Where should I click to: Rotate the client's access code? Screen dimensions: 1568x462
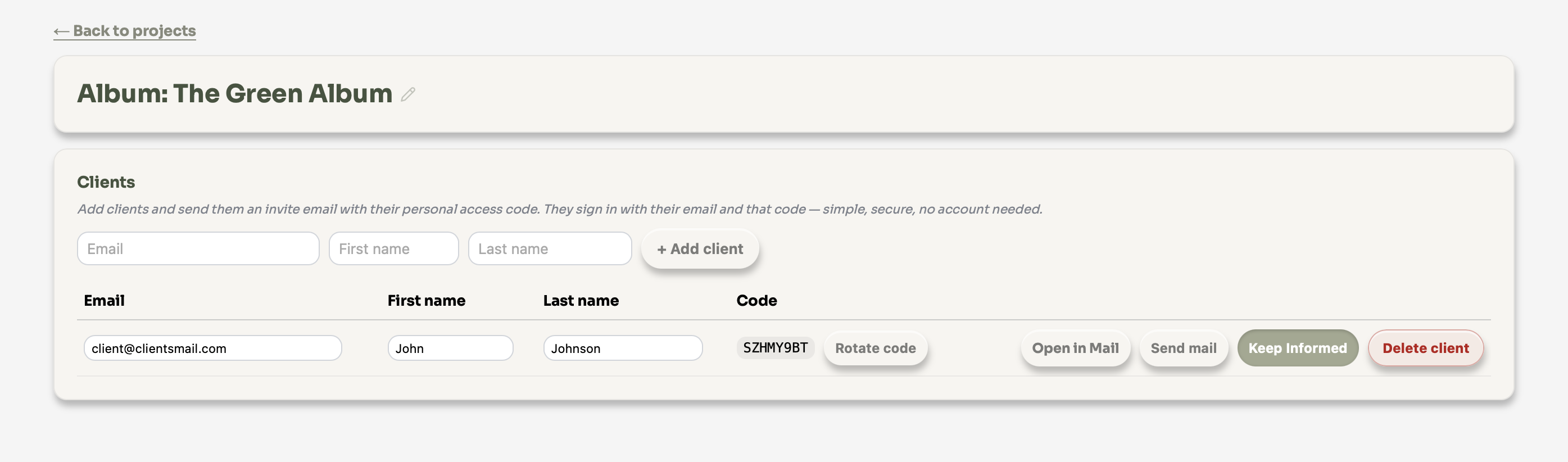tap(874, 348)
